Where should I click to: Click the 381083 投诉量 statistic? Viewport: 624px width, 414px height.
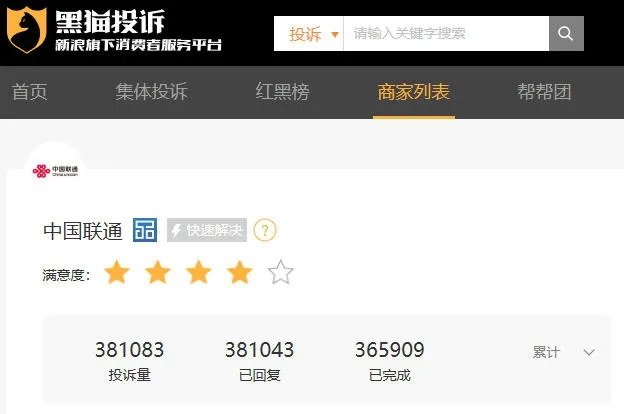pos(130,361)
